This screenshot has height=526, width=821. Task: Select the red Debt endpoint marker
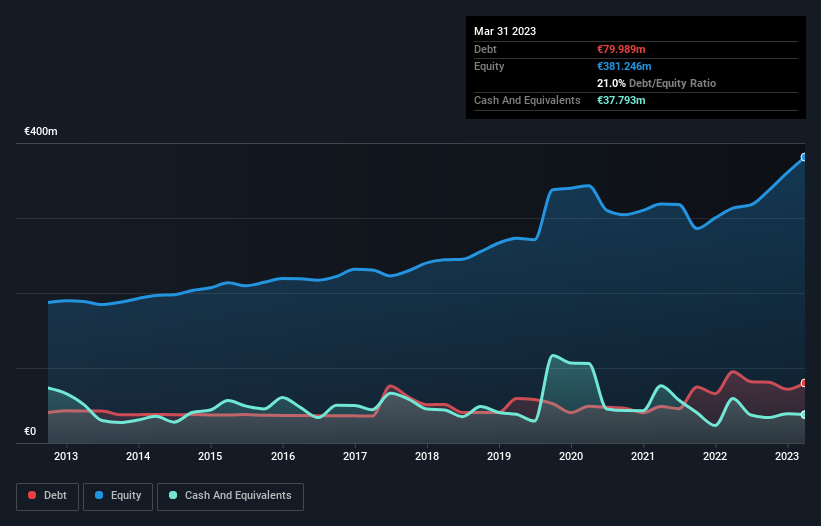coord(804,383)
